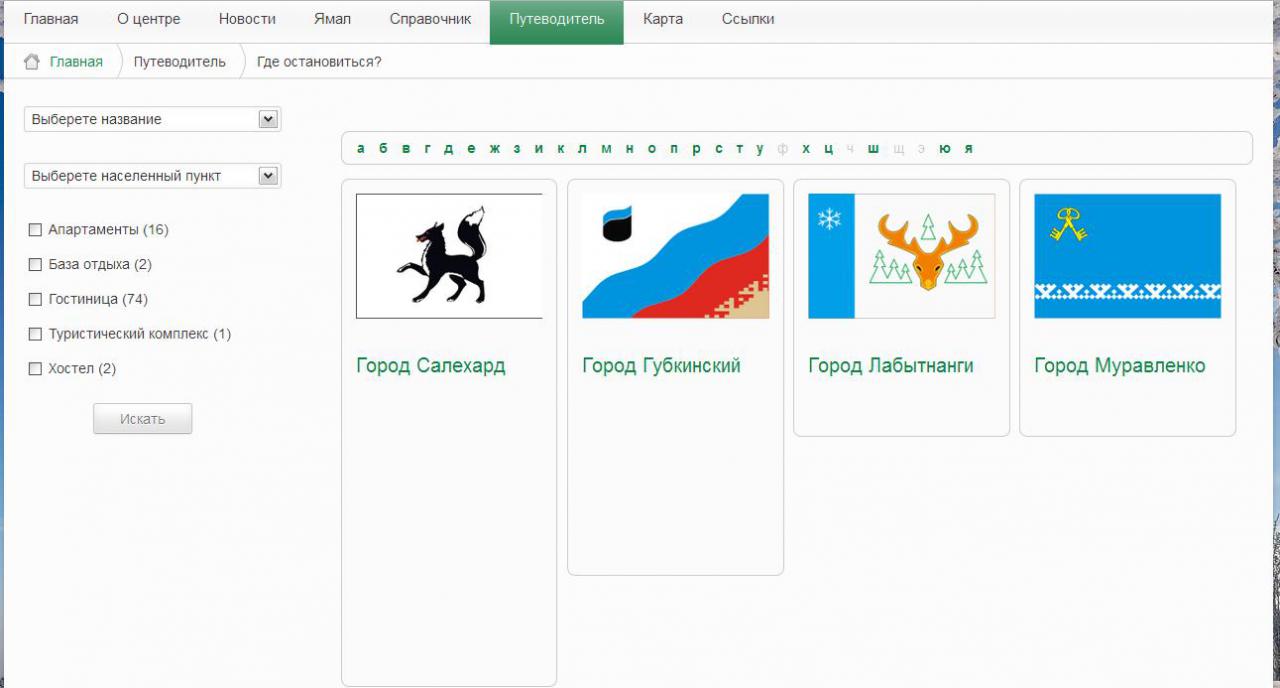Filter by letter х
Viewport: 1280px width, 688px height.
click(x=806, y=149)
